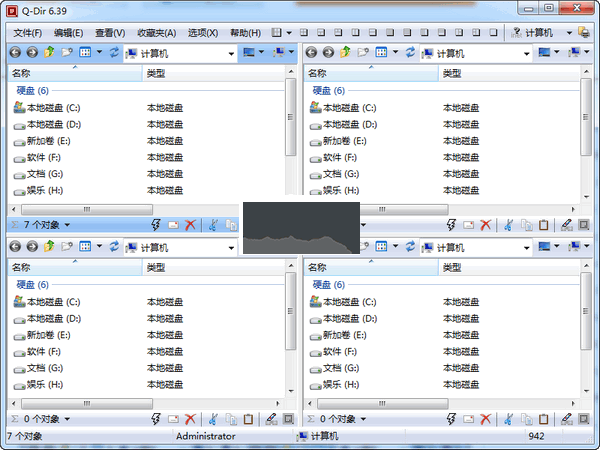
Task: Click scissors cut icon in bottom-right pane
Action: (x=508, y=420)
